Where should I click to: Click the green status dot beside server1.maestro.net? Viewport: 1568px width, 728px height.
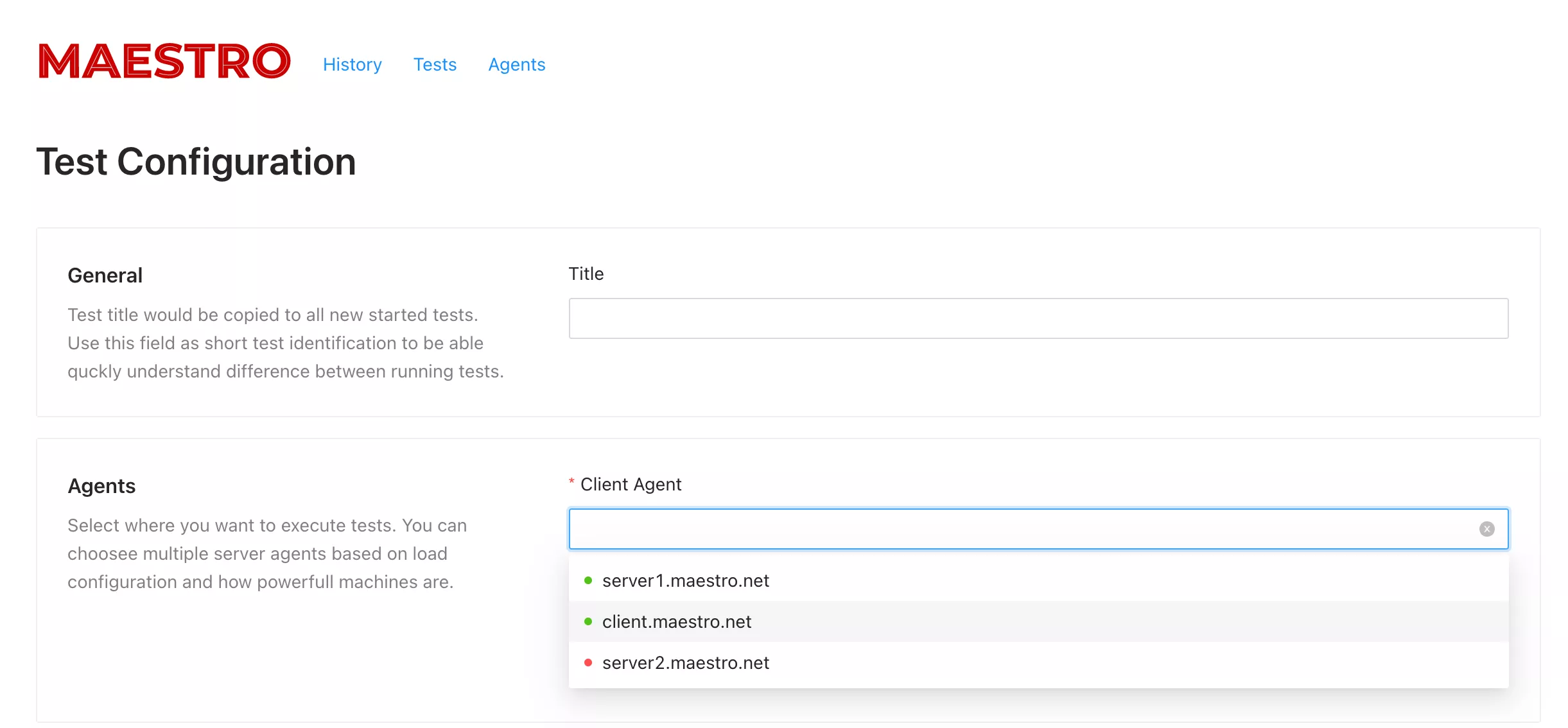point(588,580)
